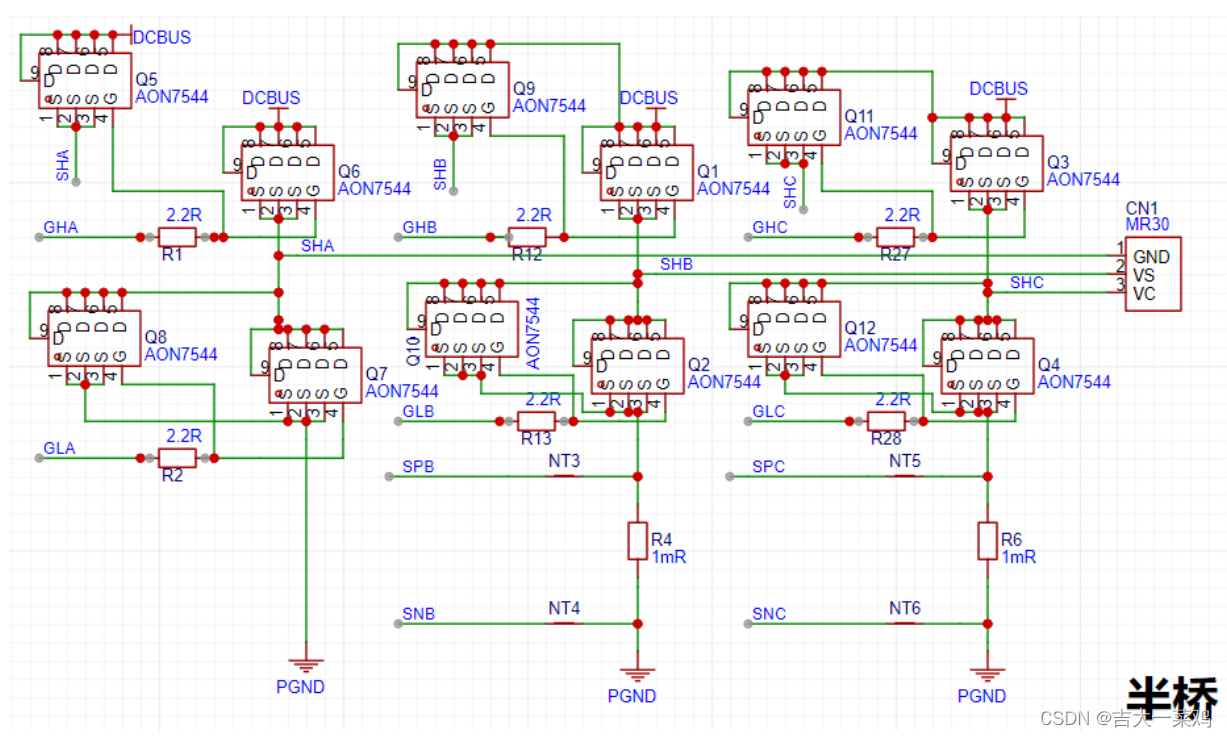
Task: Click the GLC net label
Action: [768, 412]
